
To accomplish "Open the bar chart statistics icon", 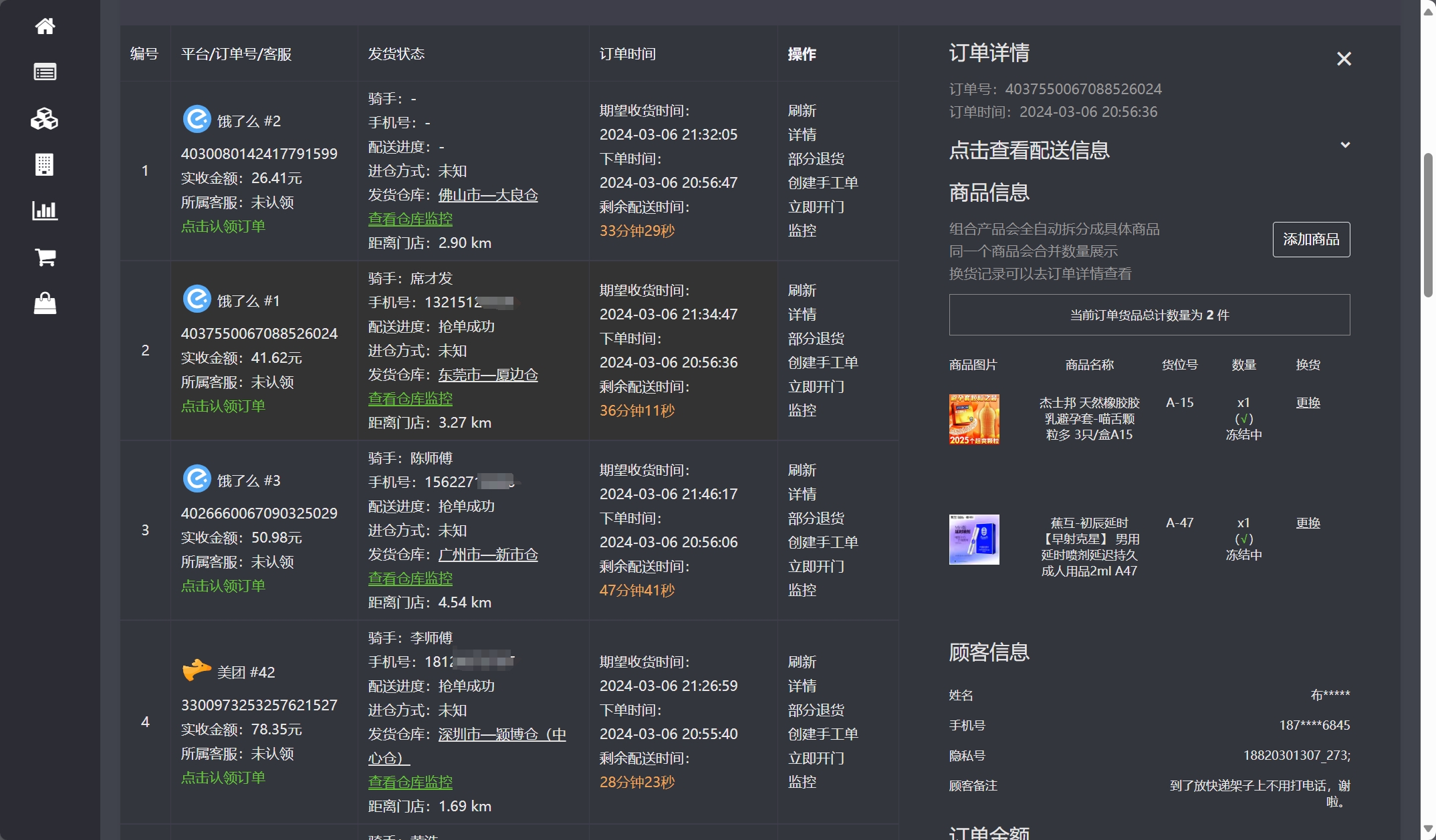I will click(45, 211).
